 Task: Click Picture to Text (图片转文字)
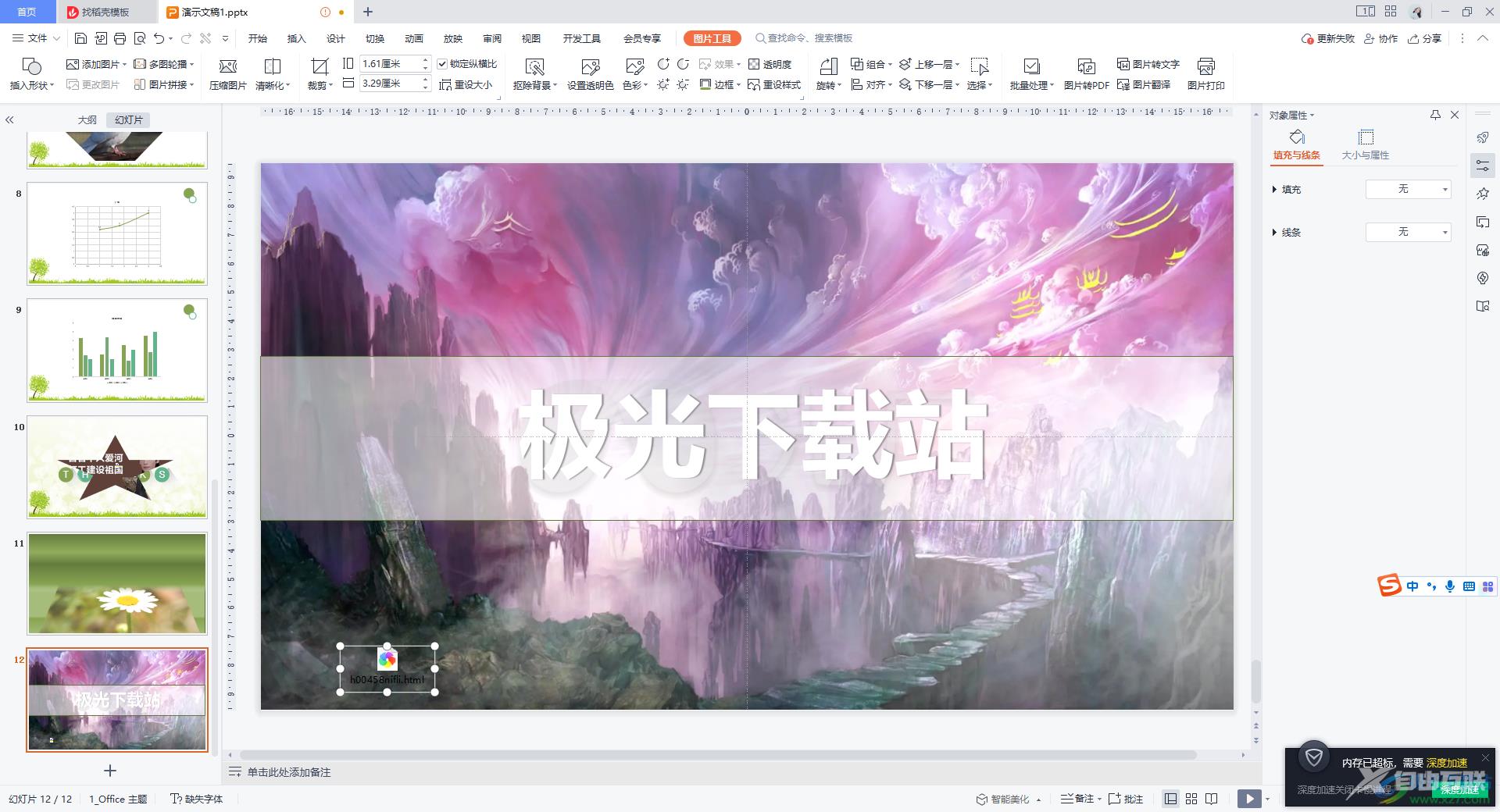pos(1148,64)
